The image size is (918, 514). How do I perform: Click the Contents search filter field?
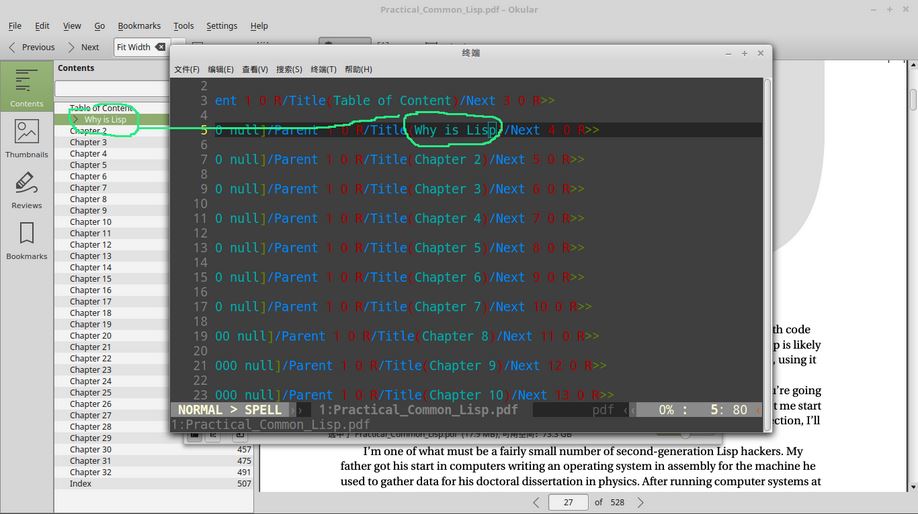coord(112,88)
